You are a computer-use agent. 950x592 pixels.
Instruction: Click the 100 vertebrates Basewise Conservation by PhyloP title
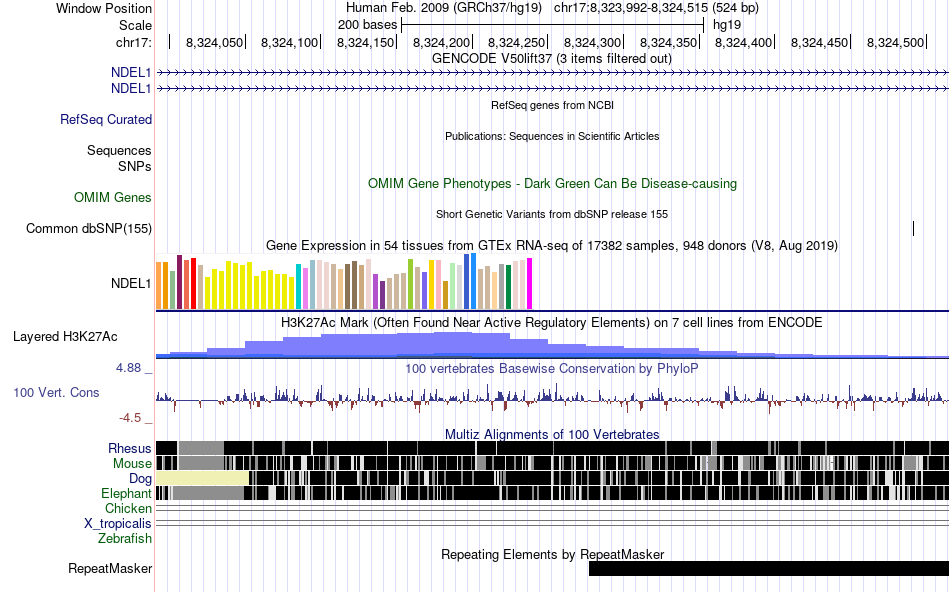(551, 368)
